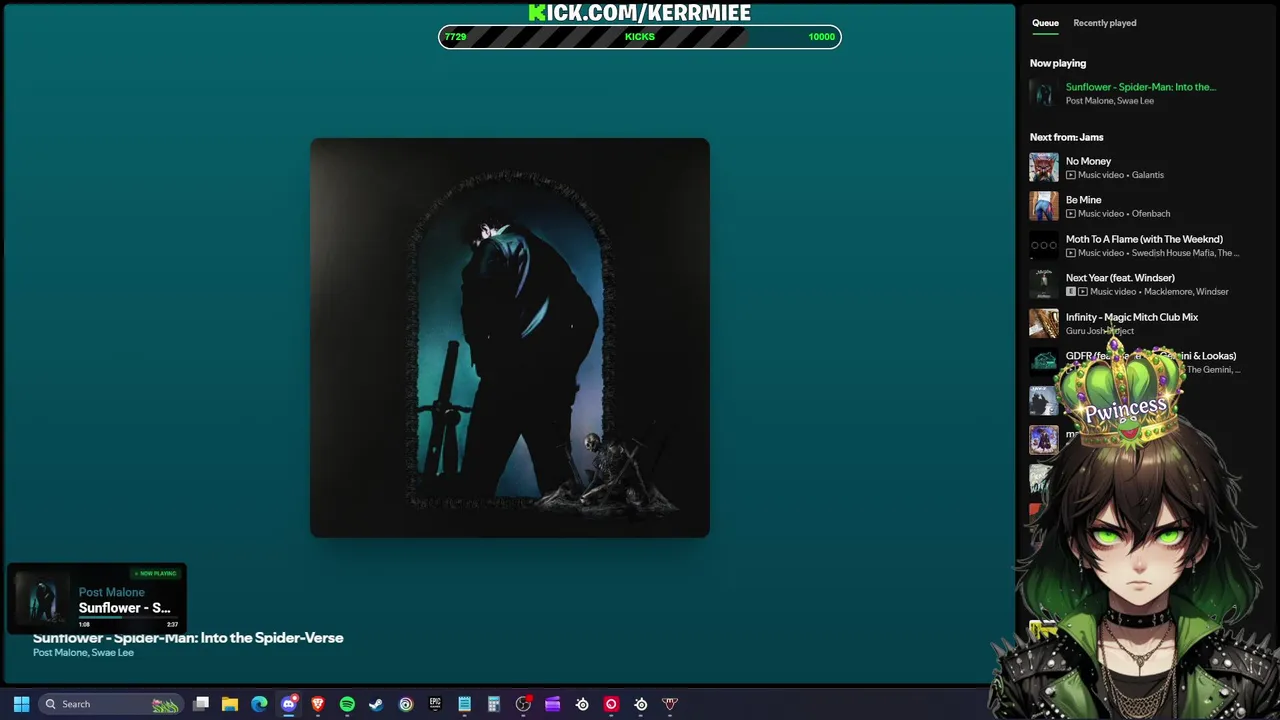Open Epic Games Launcher from the taskbar
The image size is (1280, 720).
click(435, 704)
